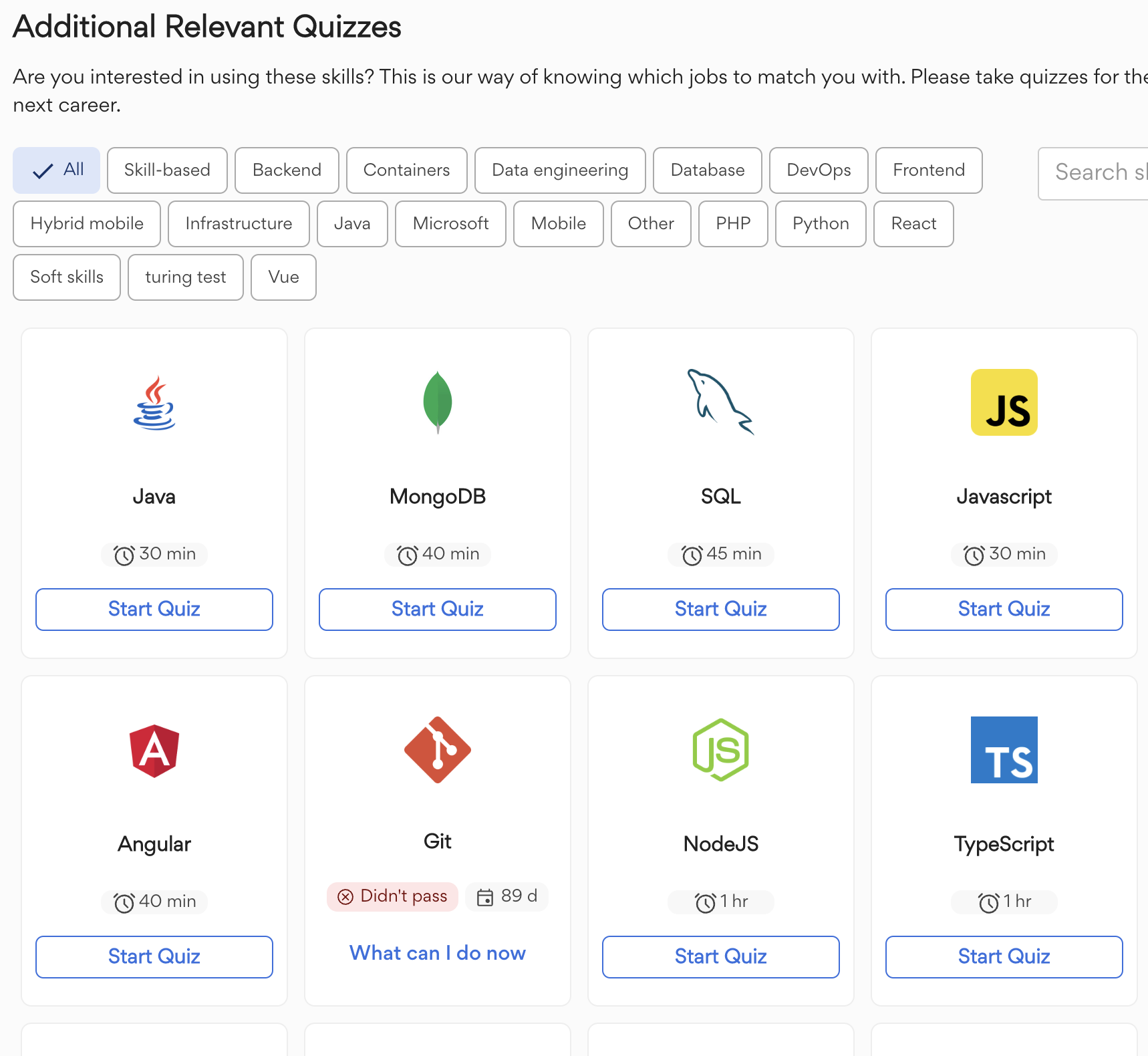Click the Java coffee cup logo
Image resolution: width=1148 pixels, height=1056 pixels.
(x=154, y=402)
